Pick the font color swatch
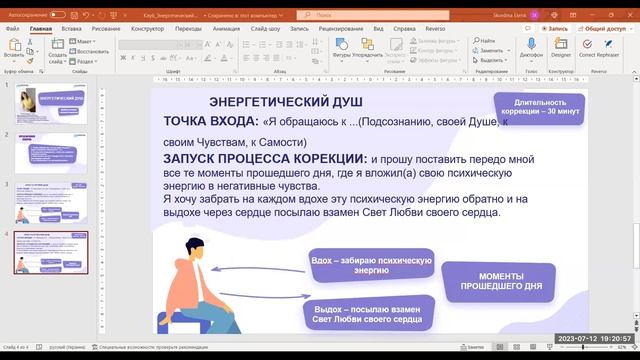640x360 pixels. (224, 58)
